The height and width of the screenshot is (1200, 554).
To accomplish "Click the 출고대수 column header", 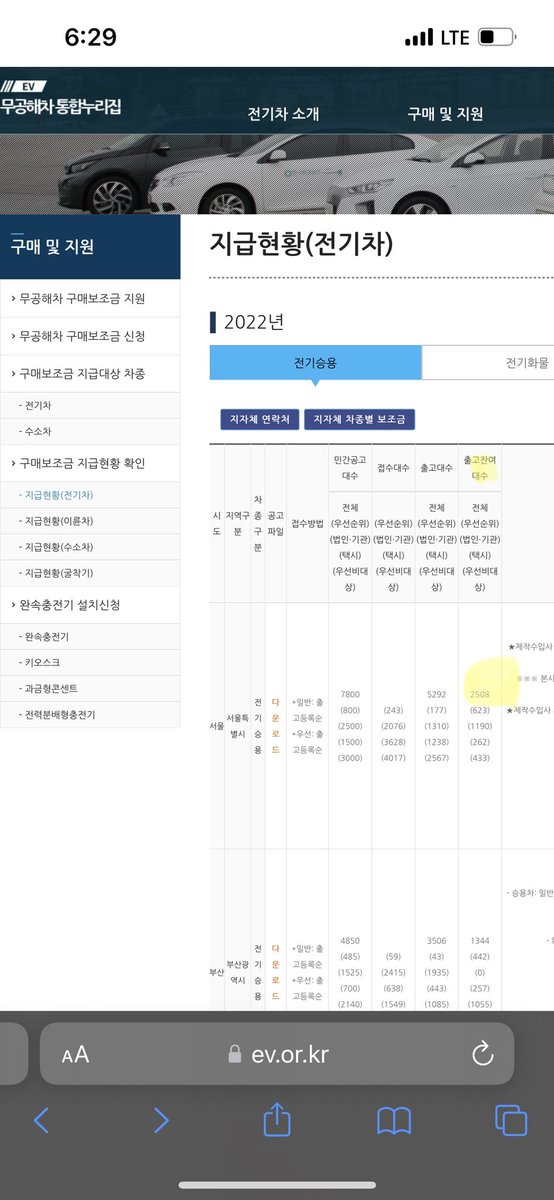I will tap(437, 467).
